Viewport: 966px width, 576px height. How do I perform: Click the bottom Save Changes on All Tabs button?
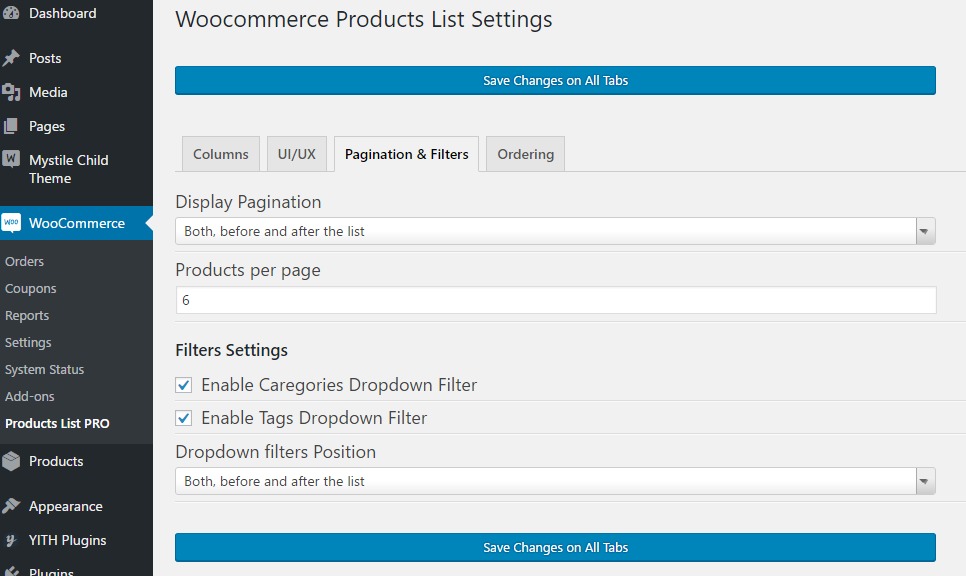pos(555,547)
